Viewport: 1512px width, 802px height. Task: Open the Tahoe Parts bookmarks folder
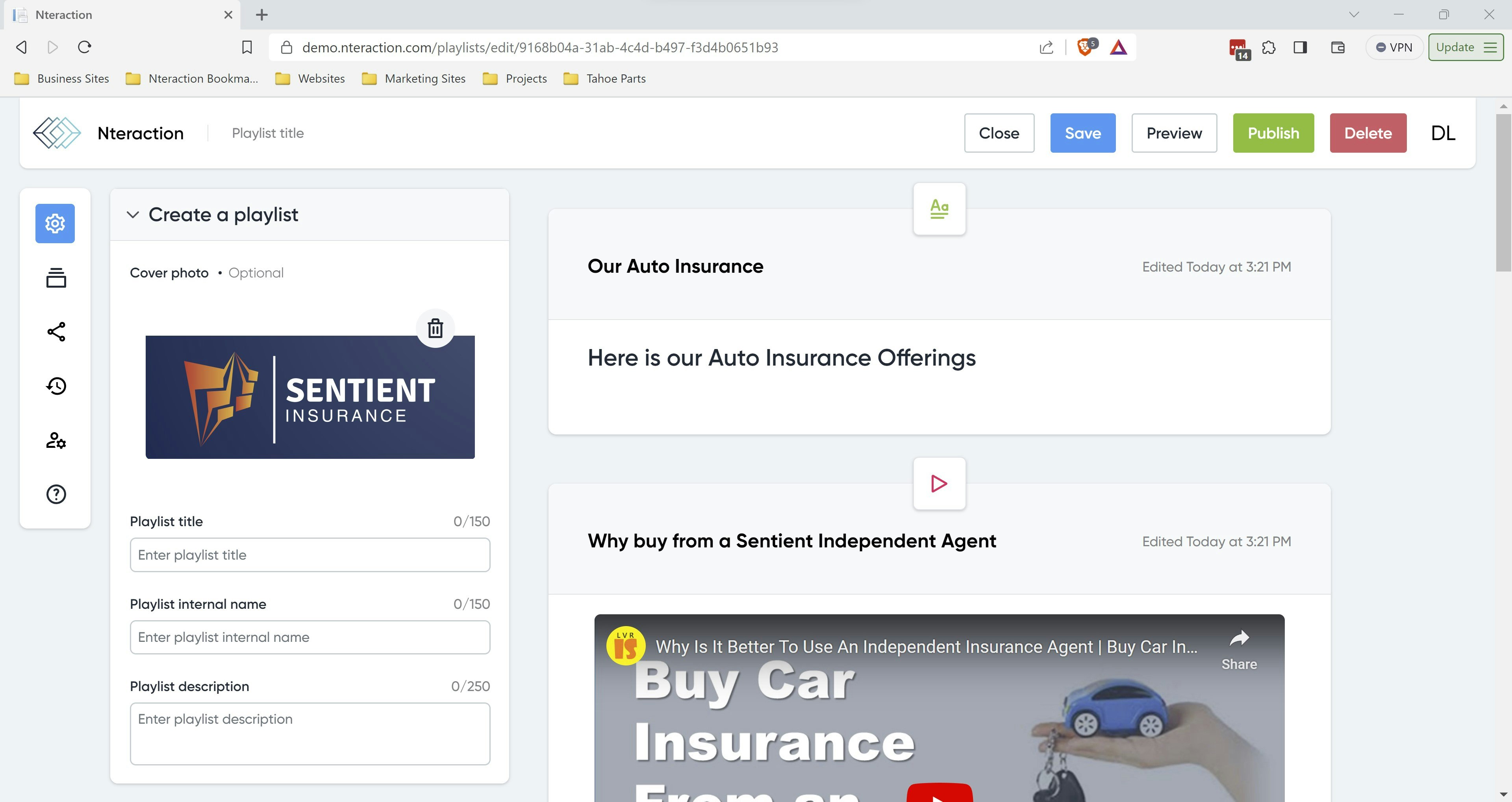(605, 79)
